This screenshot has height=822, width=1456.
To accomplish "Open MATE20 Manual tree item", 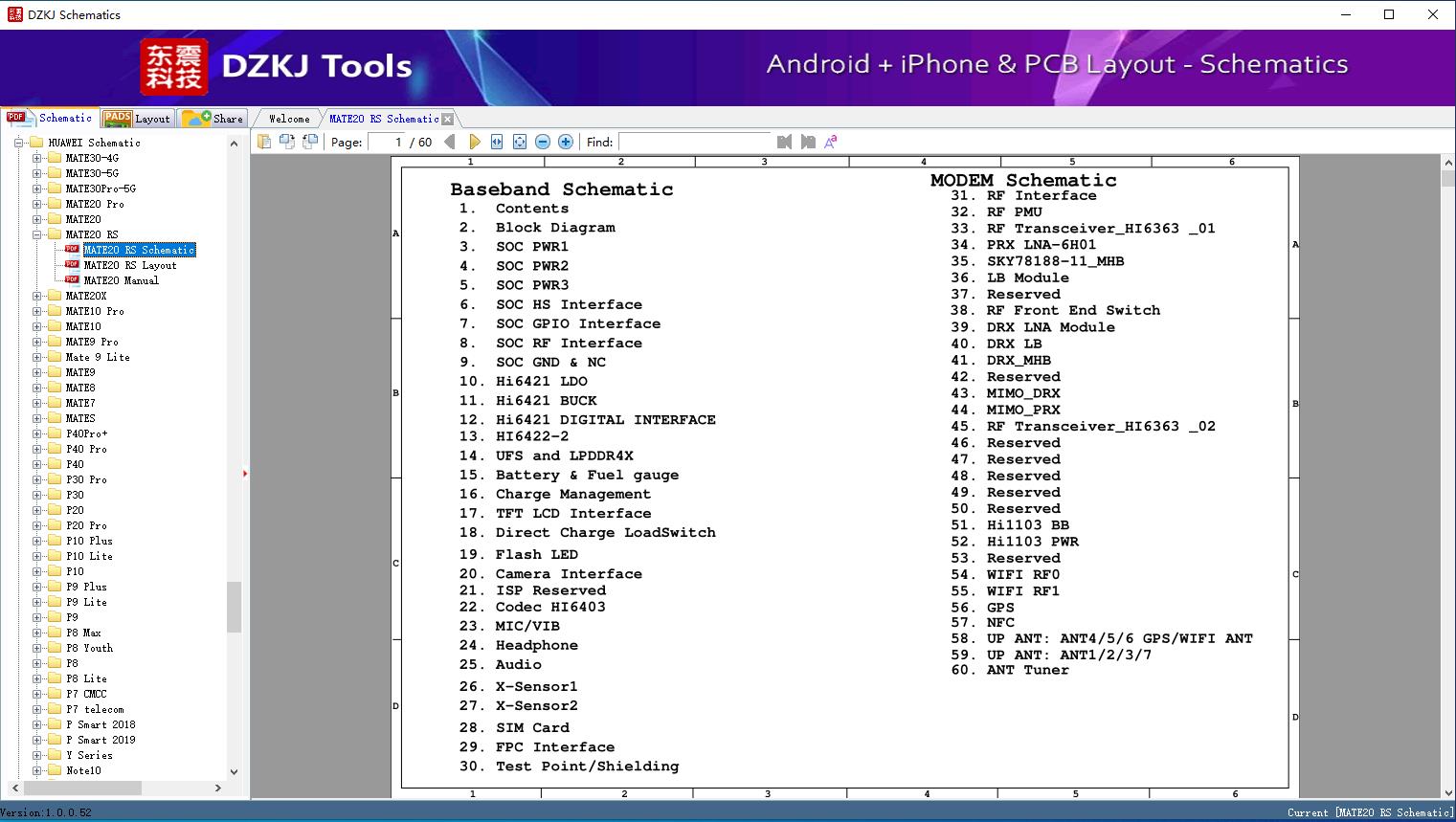I will (x=122, y=280).
